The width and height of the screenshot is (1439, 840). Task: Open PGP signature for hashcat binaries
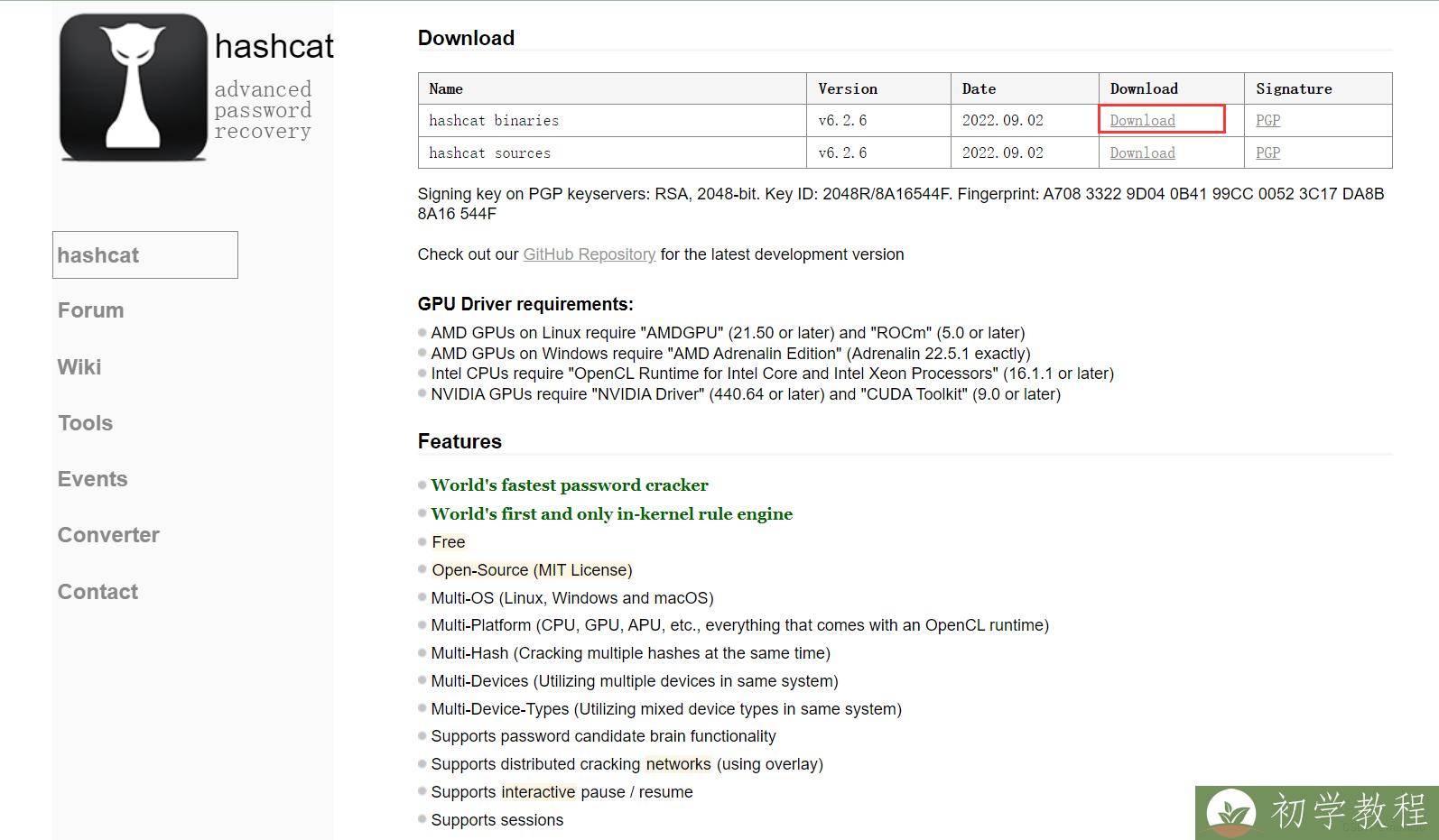(x=1267, y=120)
